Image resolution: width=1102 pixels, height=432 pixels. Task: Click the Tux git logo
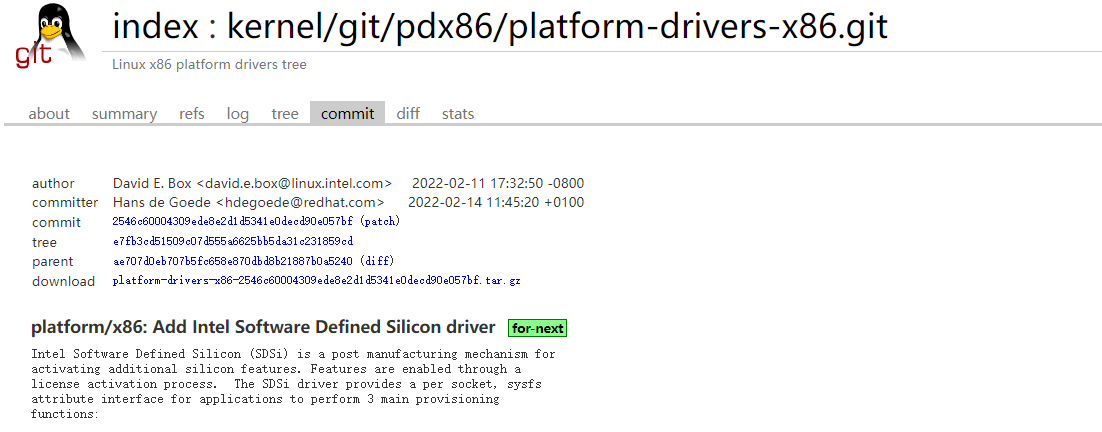50,36
